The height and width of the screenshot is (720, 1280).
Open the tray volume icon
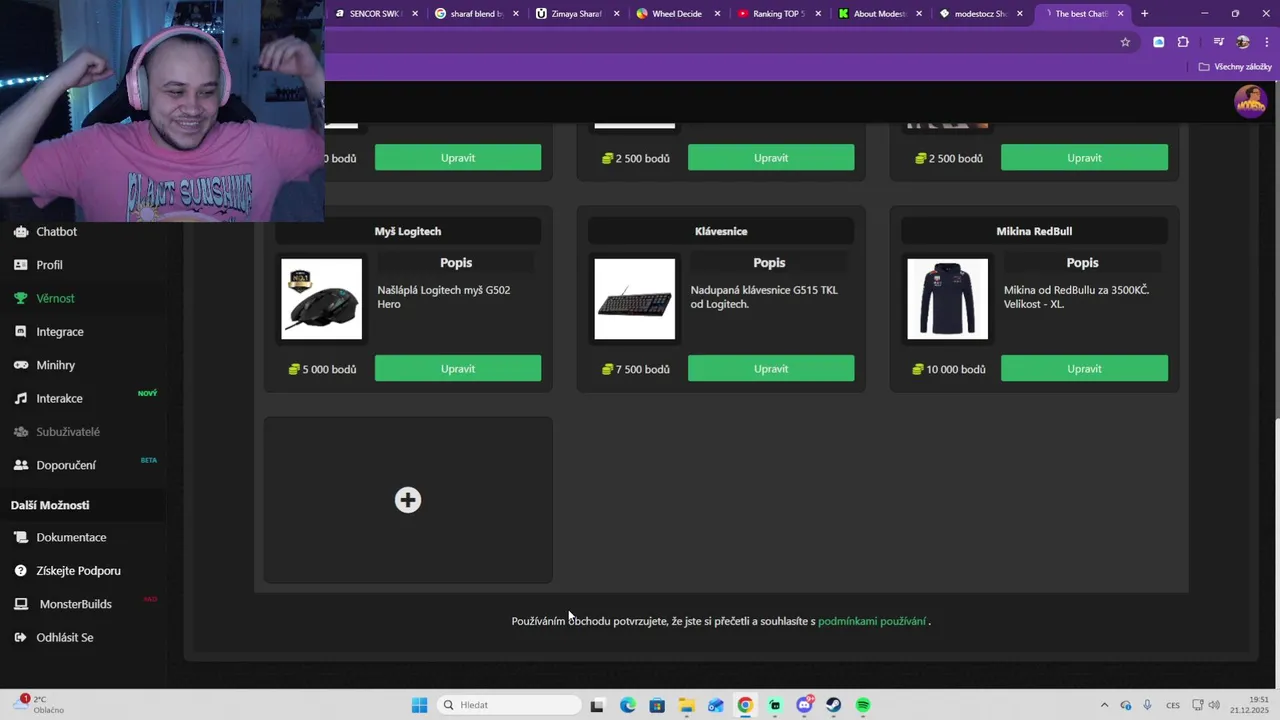(x=1216, y=705)
